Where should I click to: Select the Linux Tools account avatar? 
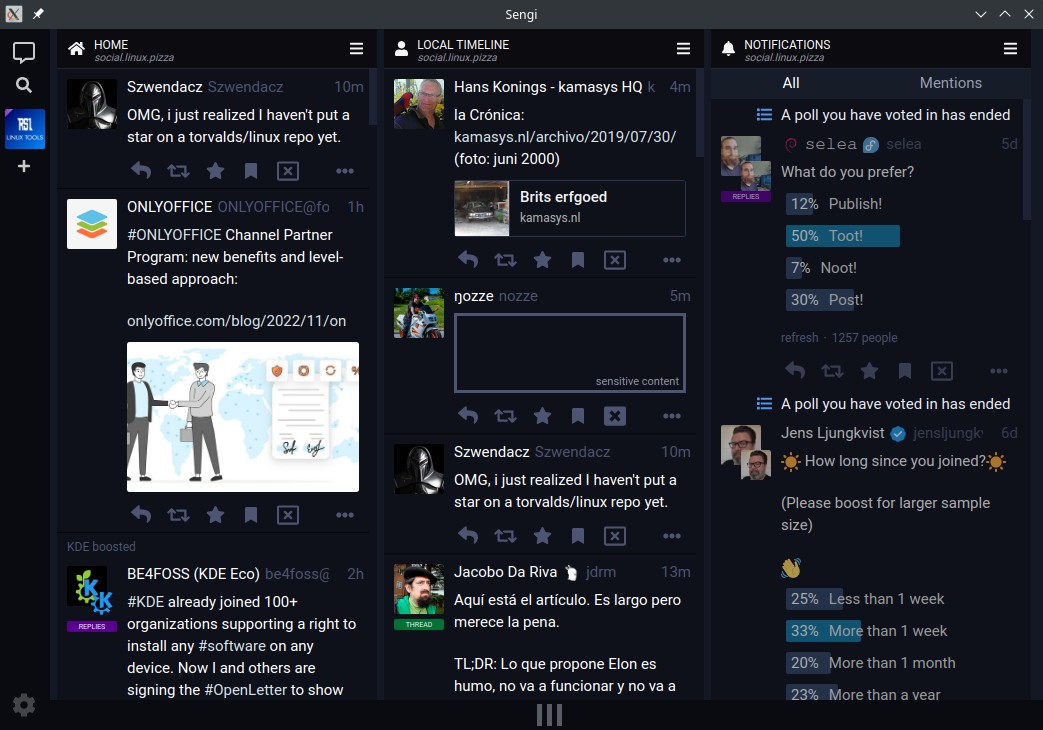pyautogui.click(x=25, y=128)
